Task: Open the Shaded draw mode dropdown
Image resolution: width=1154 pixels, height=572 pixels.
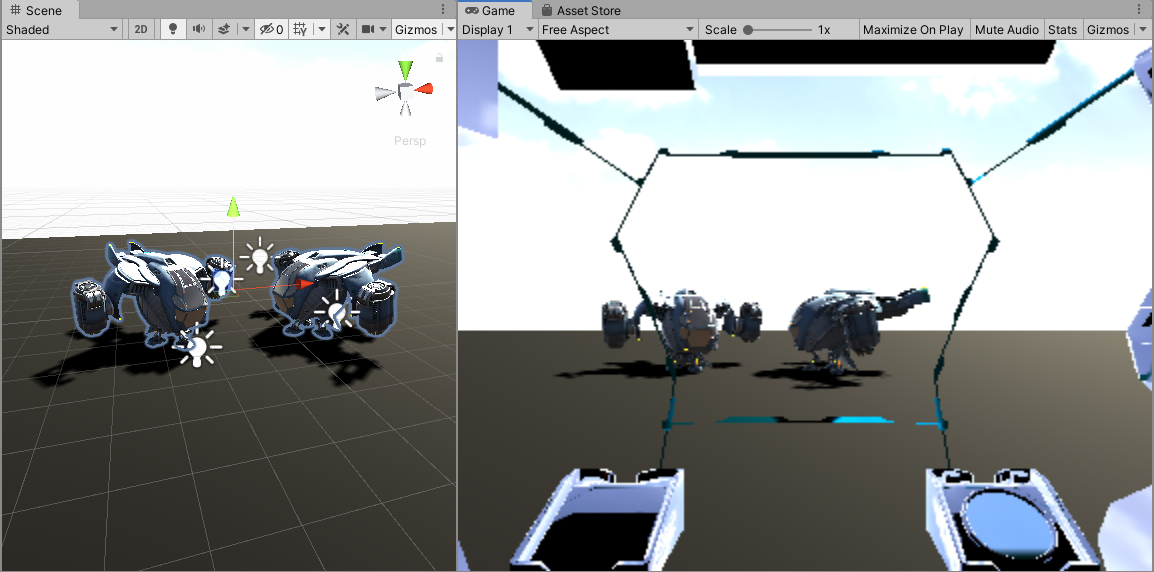Action: coord(62,29)
